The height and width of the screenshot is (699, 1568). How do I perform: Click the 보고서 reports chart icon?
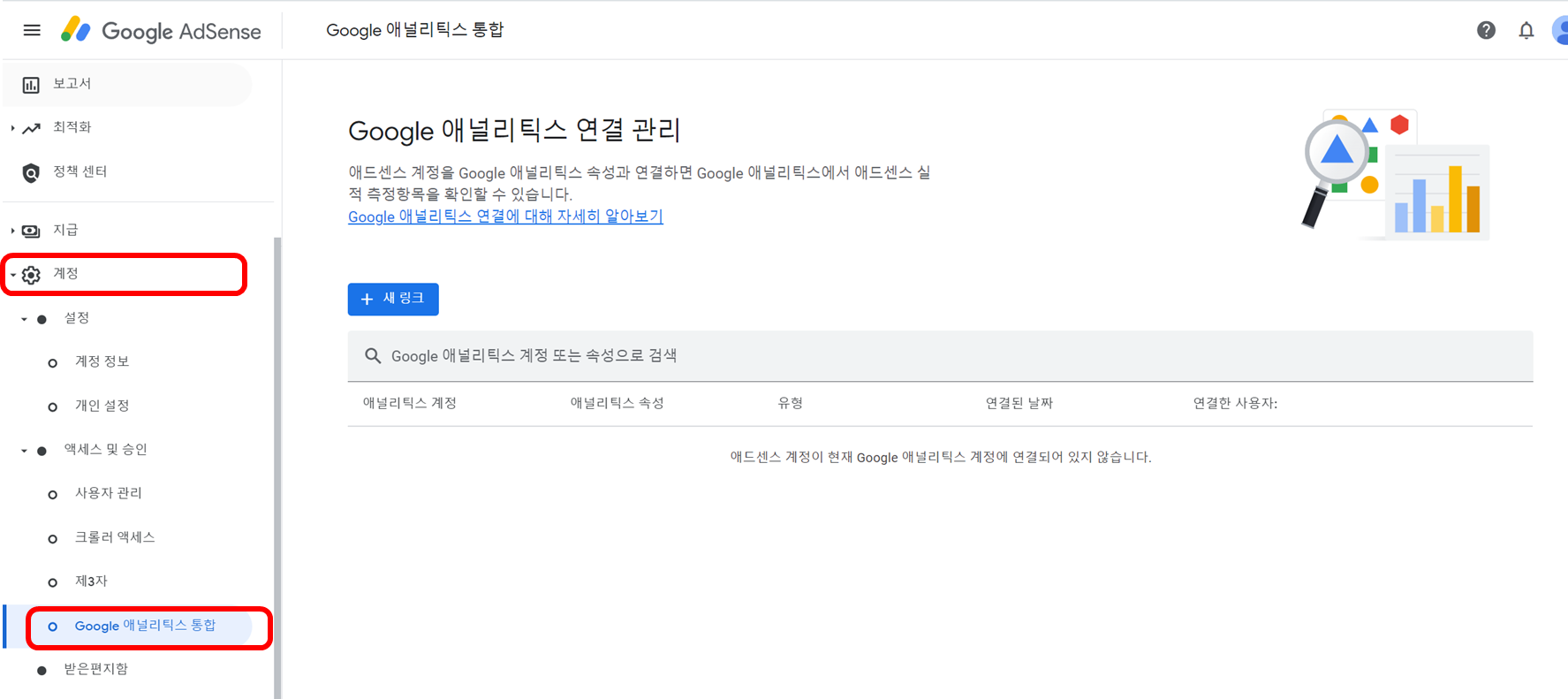(x=31, y=85)
